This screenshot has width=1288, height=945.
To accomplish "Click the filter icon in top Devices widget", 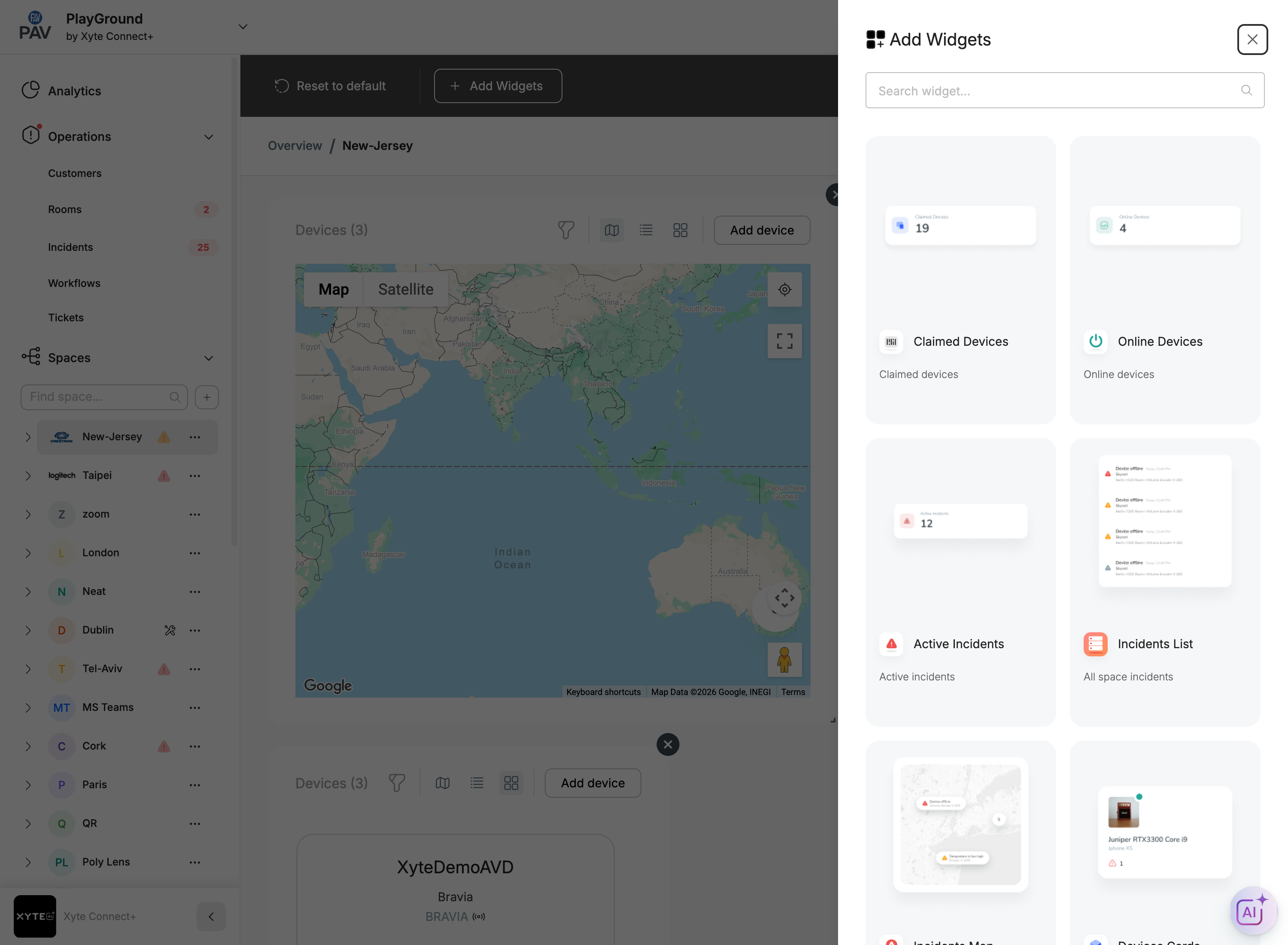I will pyautogui.click(x=566, y=230).
